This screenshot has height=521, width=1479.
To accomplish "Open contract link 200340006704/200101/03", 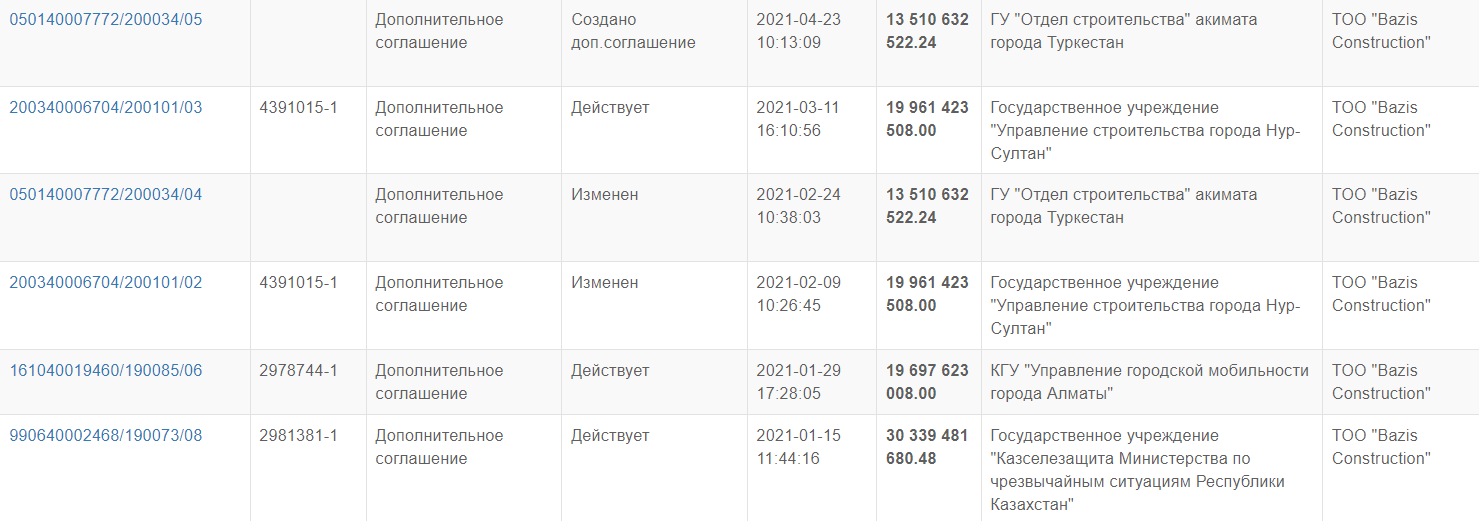I will click(x=105, y=108).
